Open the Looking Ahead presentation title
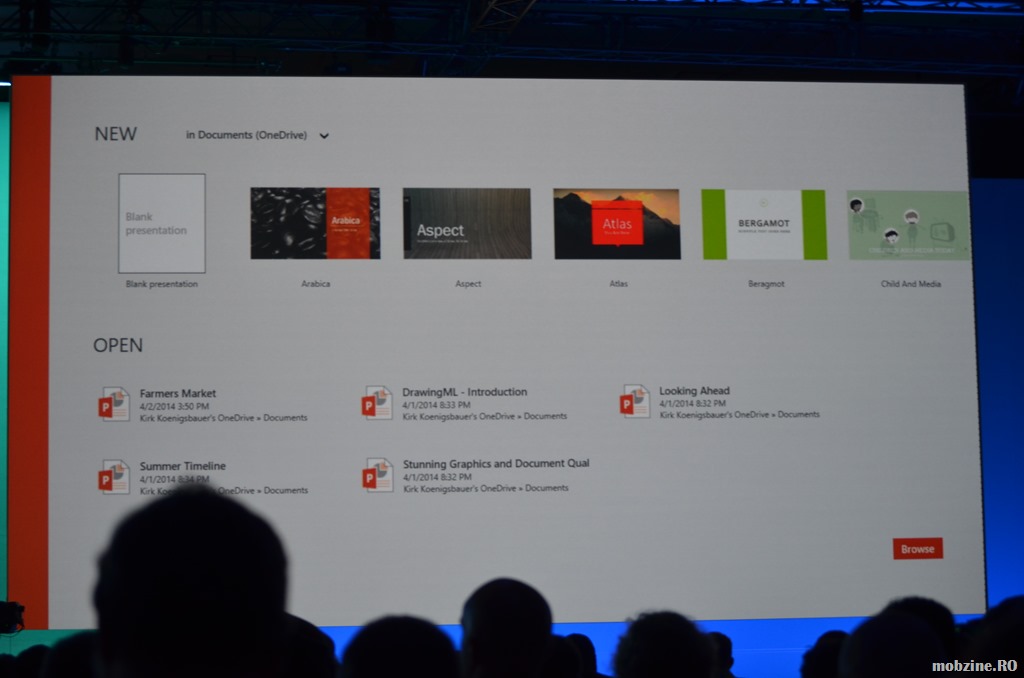 (694, 391)
